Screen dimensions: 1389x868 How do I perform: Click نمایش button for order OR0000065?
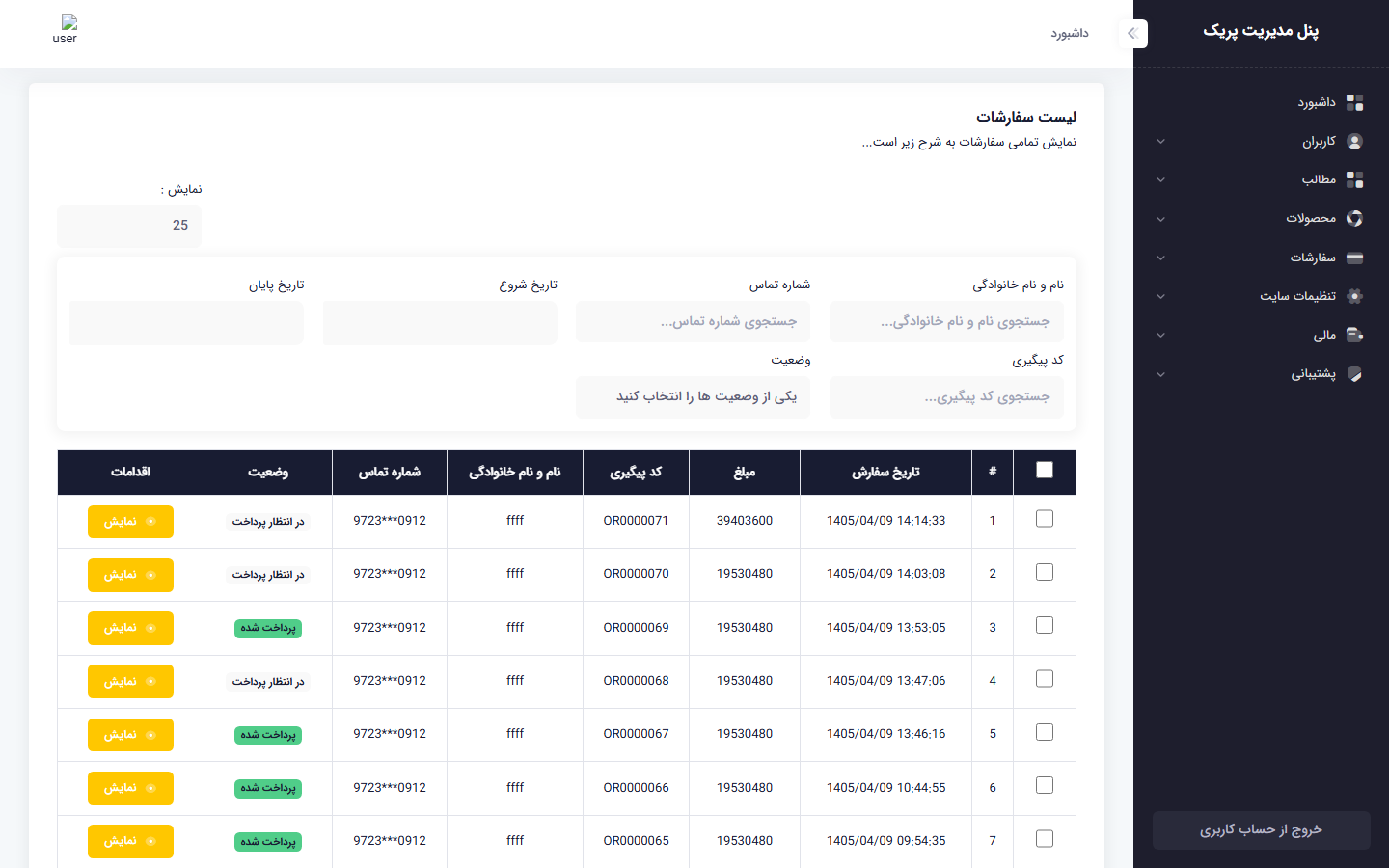pyautogui.click(x=130, y=841)
